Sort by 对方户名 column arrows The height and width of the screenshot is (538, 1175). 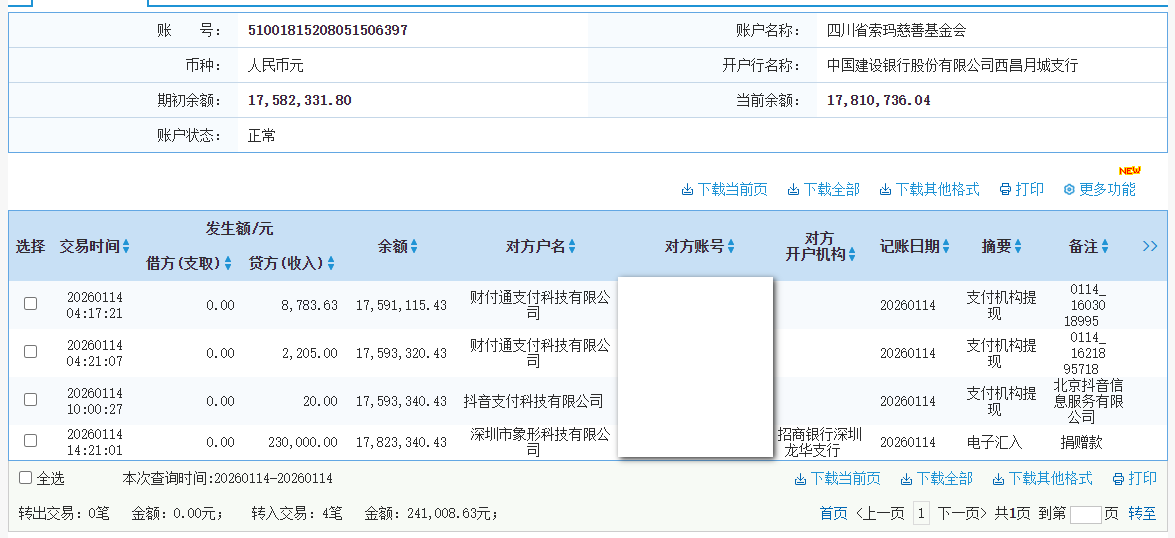(x=572, y=247)
